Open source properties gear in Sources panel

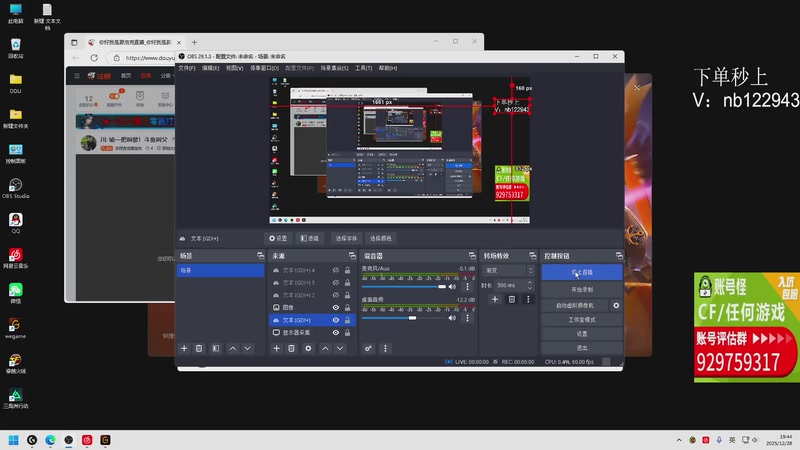click(308, 348)
